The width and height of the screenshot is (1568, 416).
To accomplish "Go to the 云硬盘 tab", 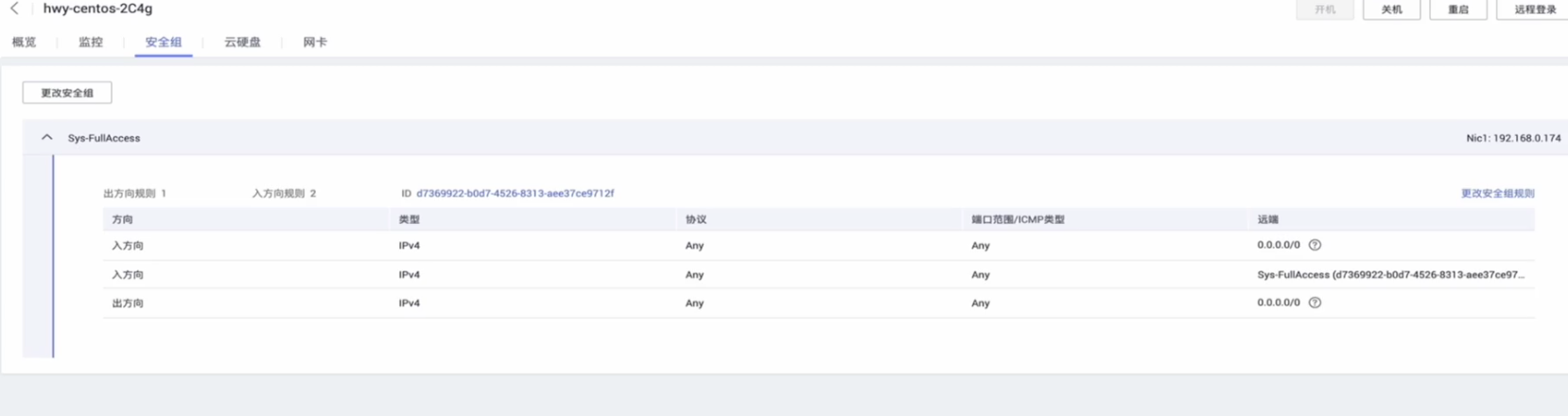I will coord(242,43).
